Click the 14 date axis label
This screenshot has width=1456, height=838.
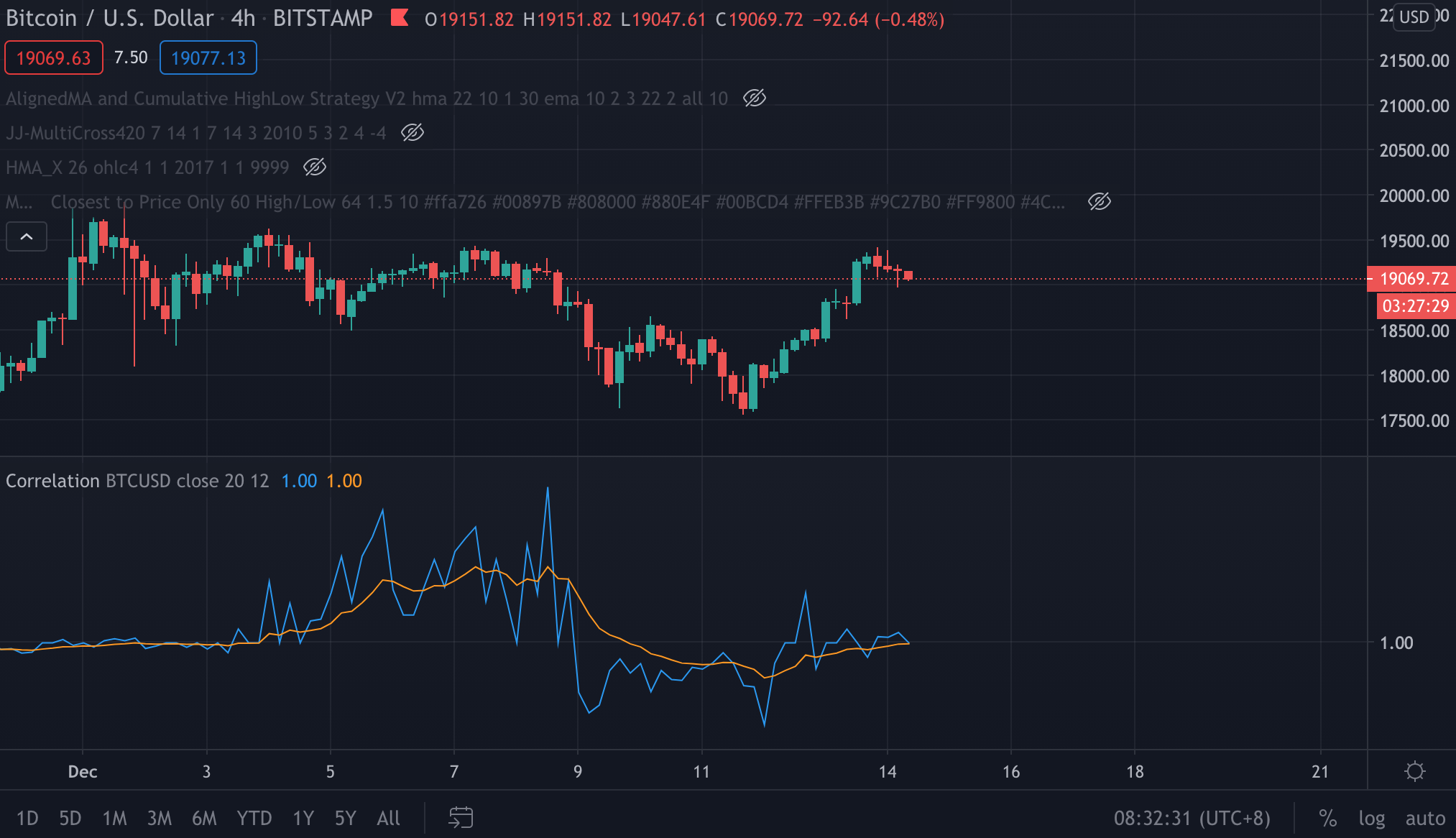(x=888, y=772)
